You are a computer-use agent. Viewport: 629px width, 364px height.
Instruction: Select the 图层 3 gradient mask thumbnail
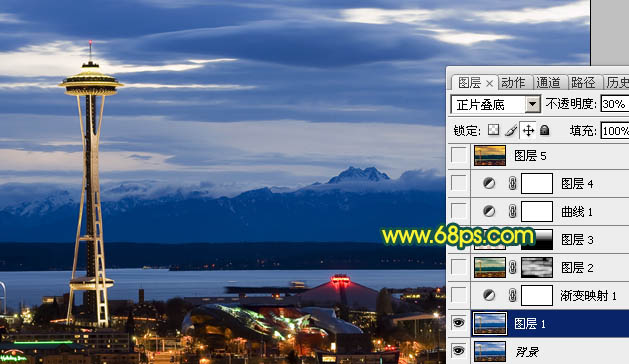pos(537,240)
